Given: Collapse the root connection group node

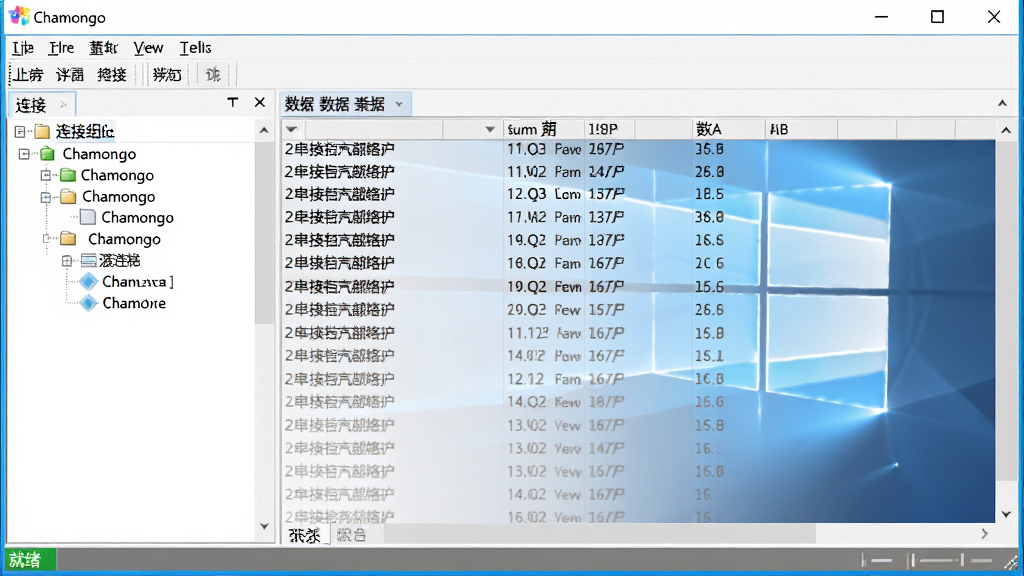Looking at the screenshot, I should click(20, 131).
